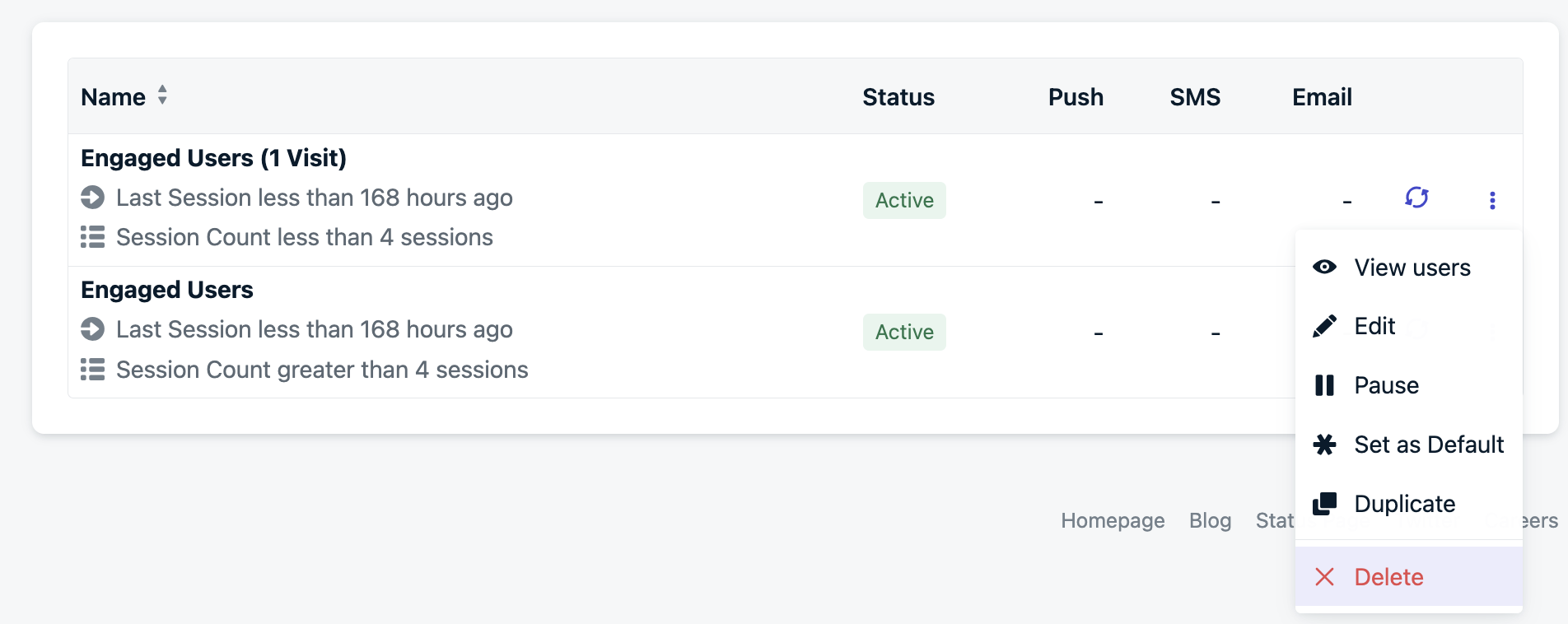Duplicate the segment from the menu

[x=1404, y=504]
